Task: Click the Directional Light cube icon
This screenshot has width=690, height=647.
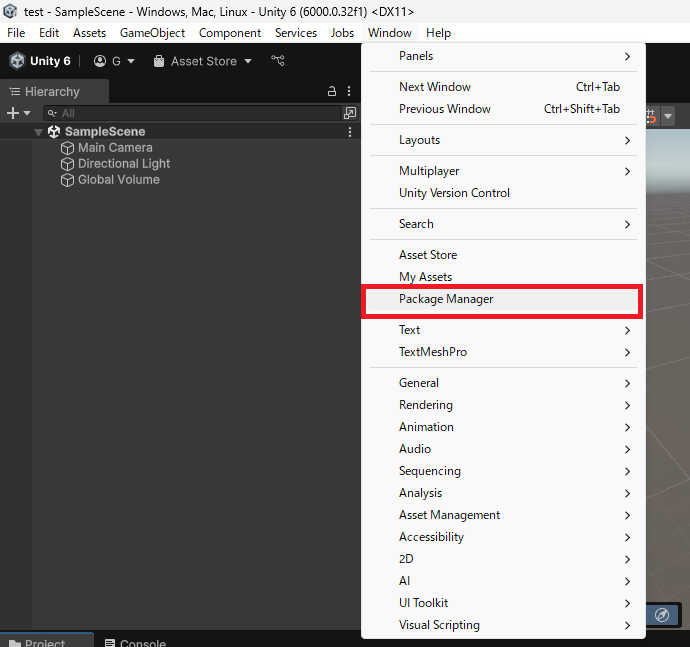Action: tap(67, 164)
